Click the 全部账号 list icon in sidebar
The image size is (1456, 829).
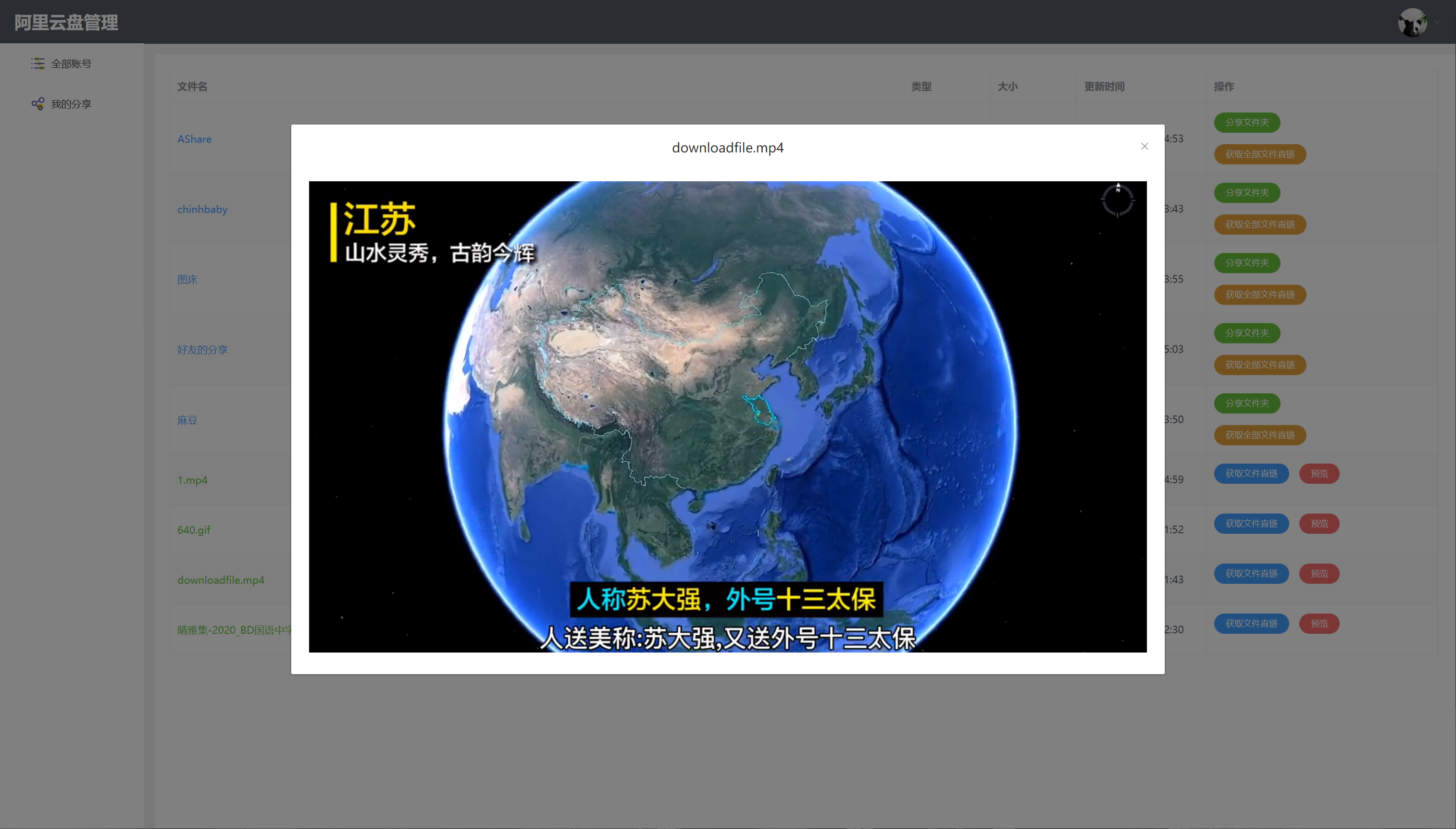point(37,63)
